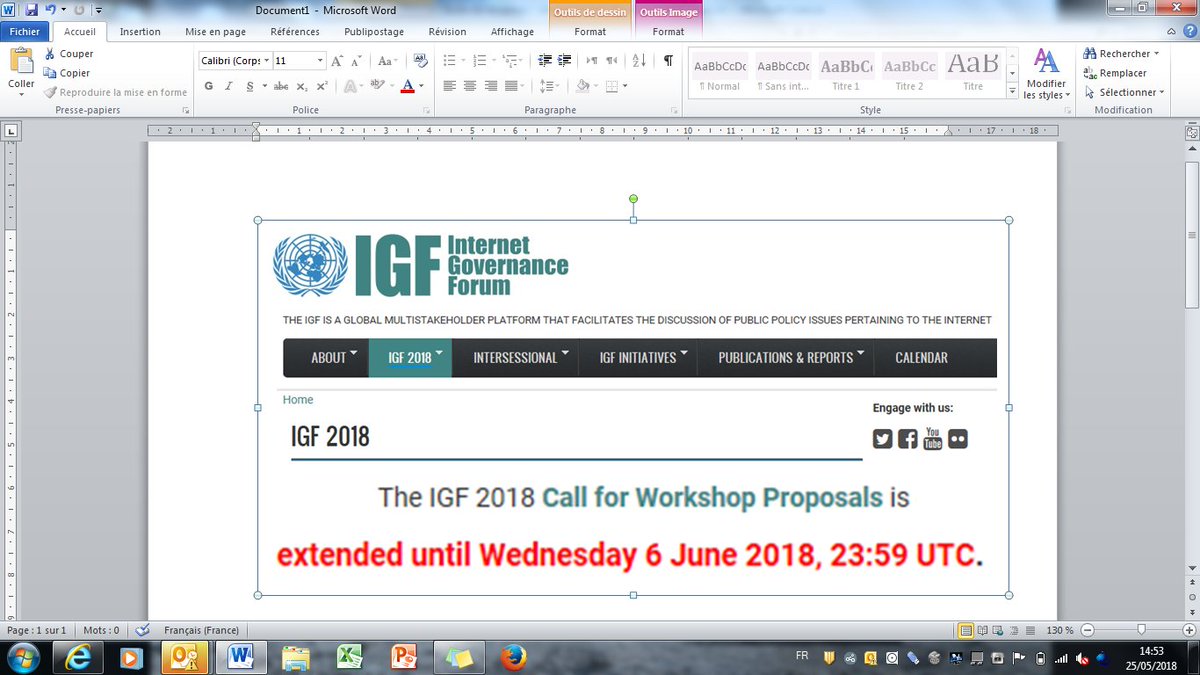Toggle italic formatting (I)
Image resolution: width=1200 pixels, height=675 pixels.
(x=231, y=86)
